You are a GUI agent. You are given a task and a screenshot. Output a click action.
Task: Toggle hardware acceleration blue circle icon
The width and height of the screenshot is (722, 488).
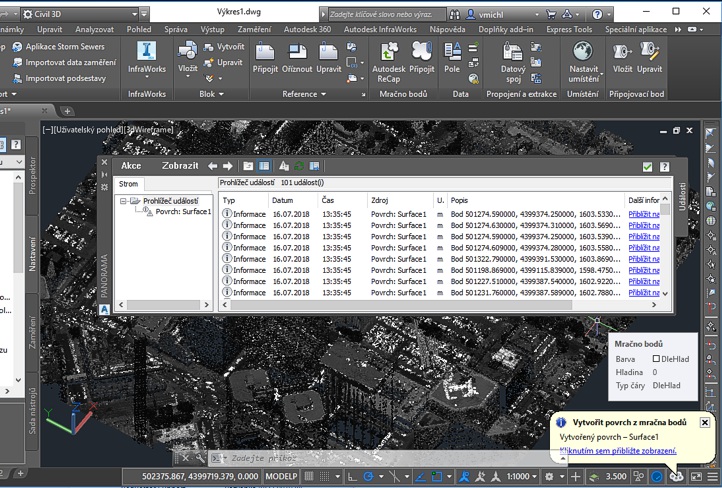[x=657, y=476]
